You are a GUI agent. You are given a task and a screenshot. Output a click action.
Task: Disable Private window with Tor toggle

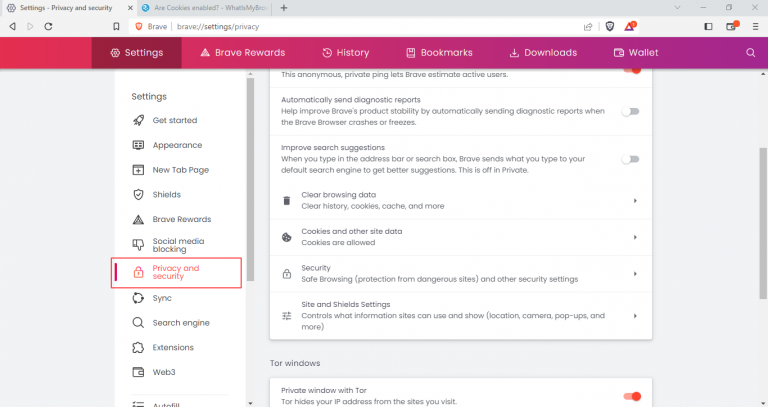pyautogui.click(x=631, y=396)
